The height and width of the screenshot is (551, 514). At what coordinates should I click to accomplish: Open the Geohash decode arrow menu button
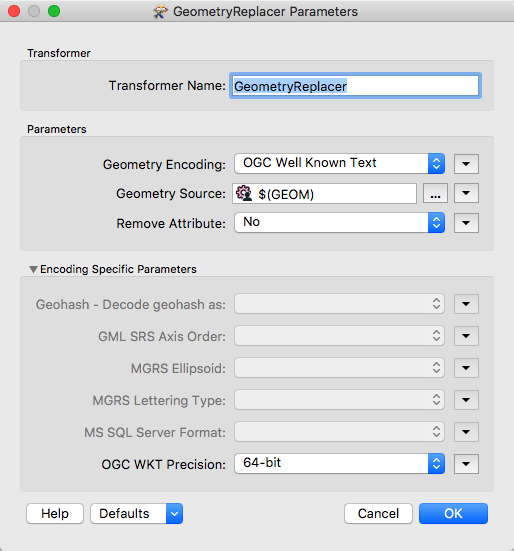pyautogui.click(x=466, y=304)
